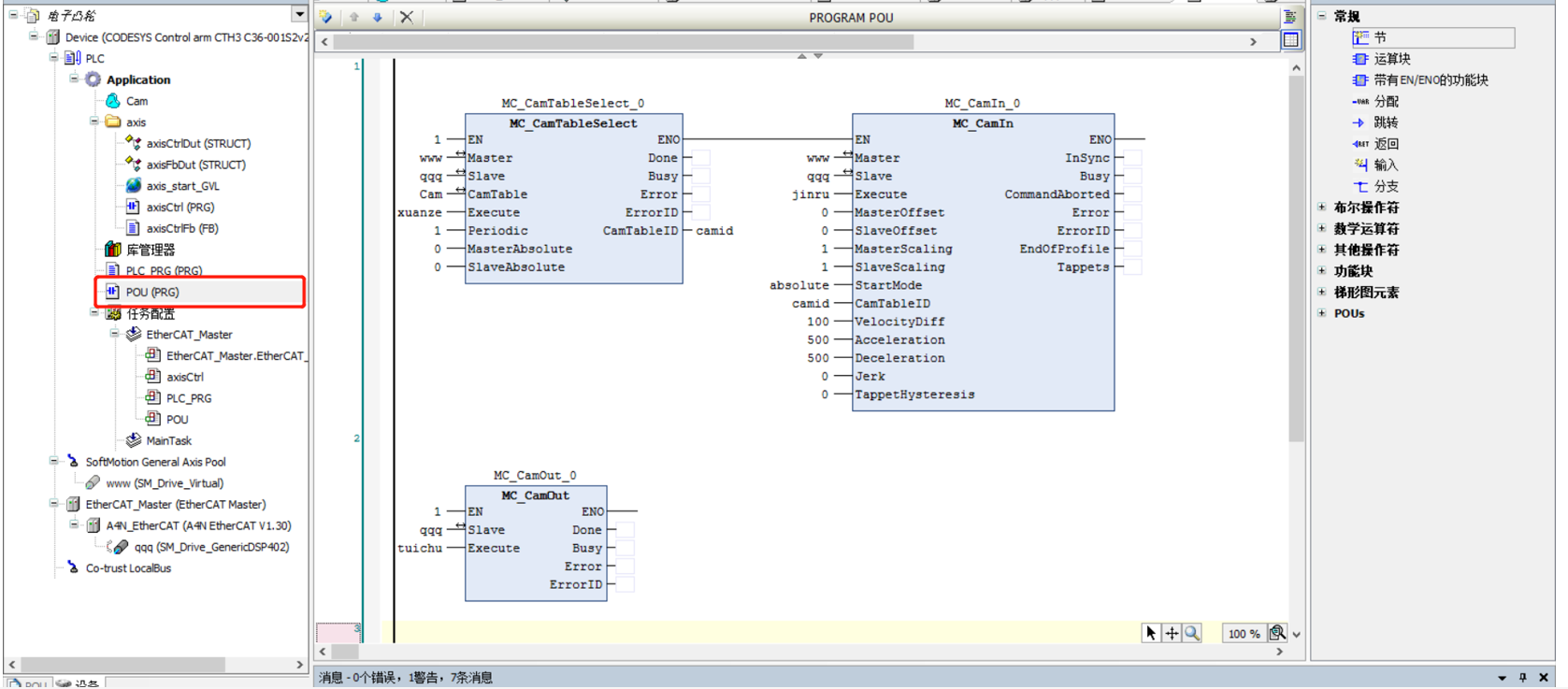Pick the 运算块 (box) toolbox element
This screenshot has width=1568, height=689.
pos(1382,59)
